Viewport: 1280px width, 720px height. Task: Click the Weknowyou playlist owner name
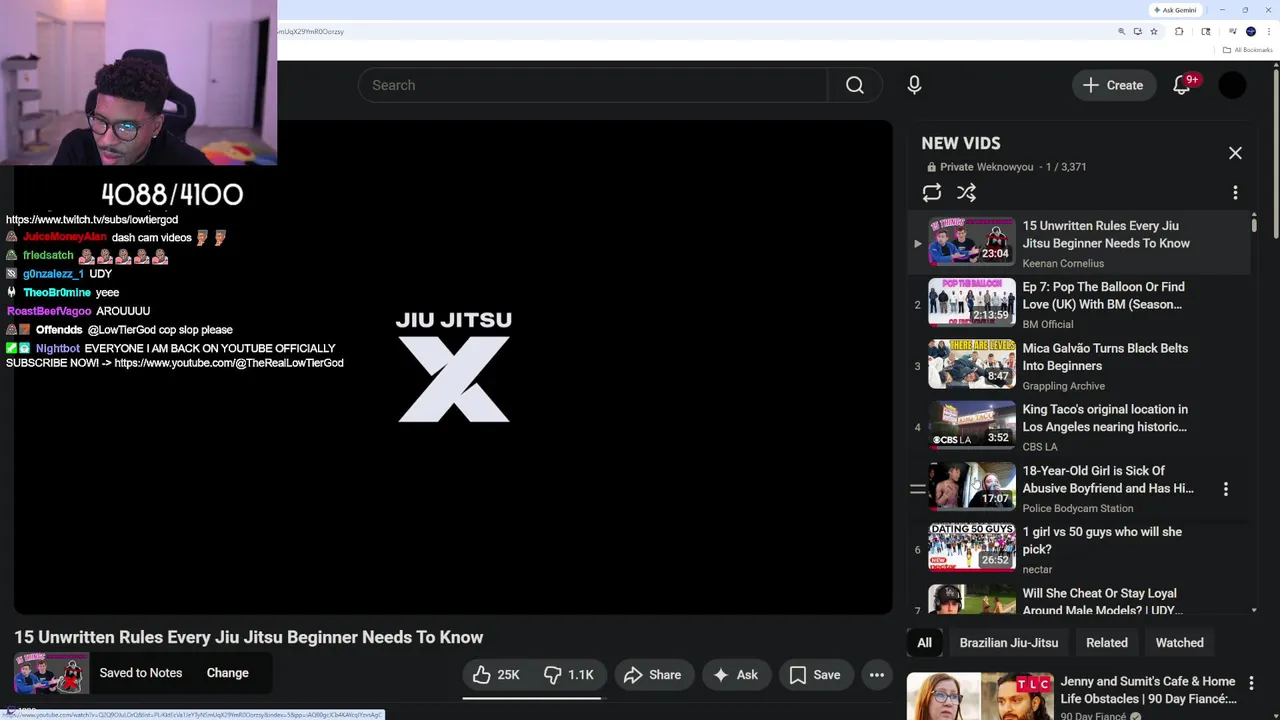point(1005,167)
